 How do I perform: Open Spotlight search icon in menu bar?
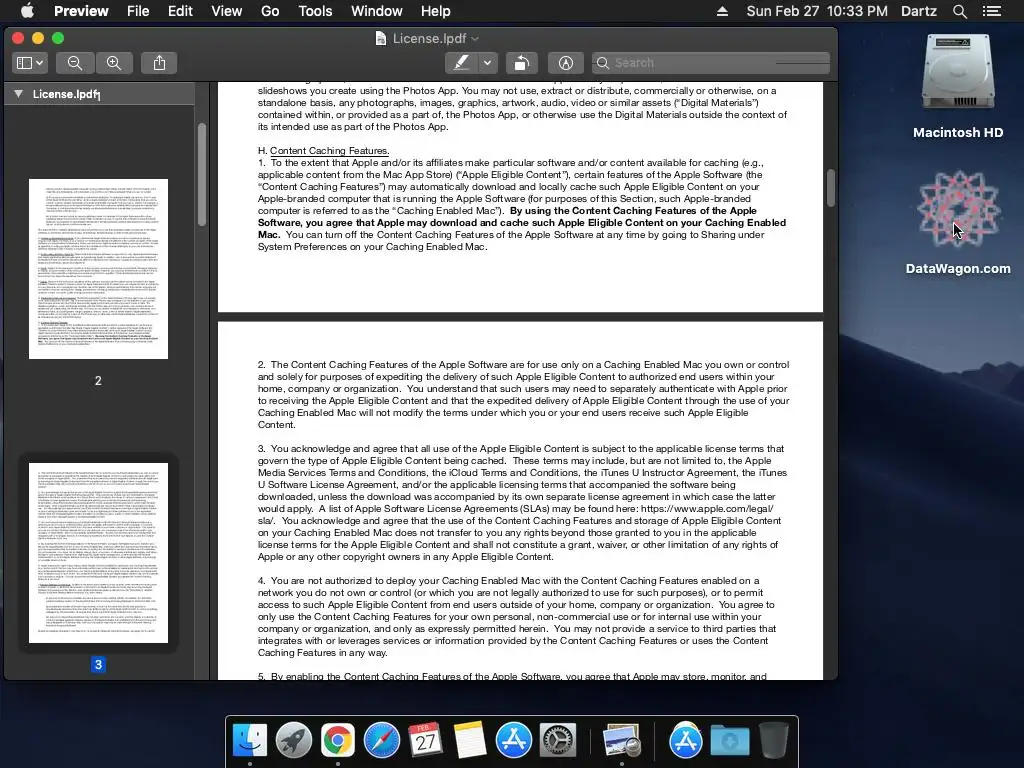coord(960,11)
